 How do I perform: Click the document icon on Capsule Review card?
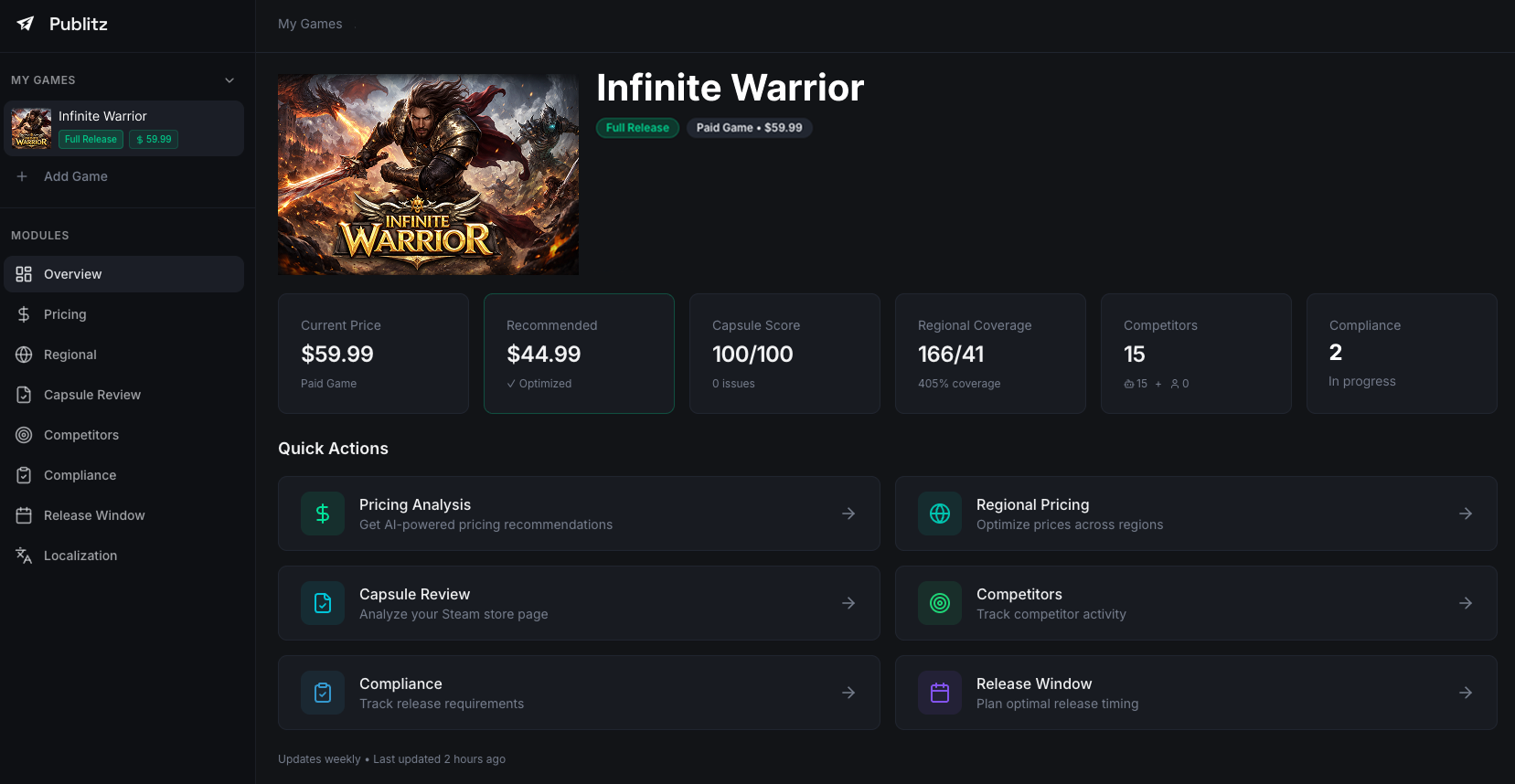coord(323,603)
